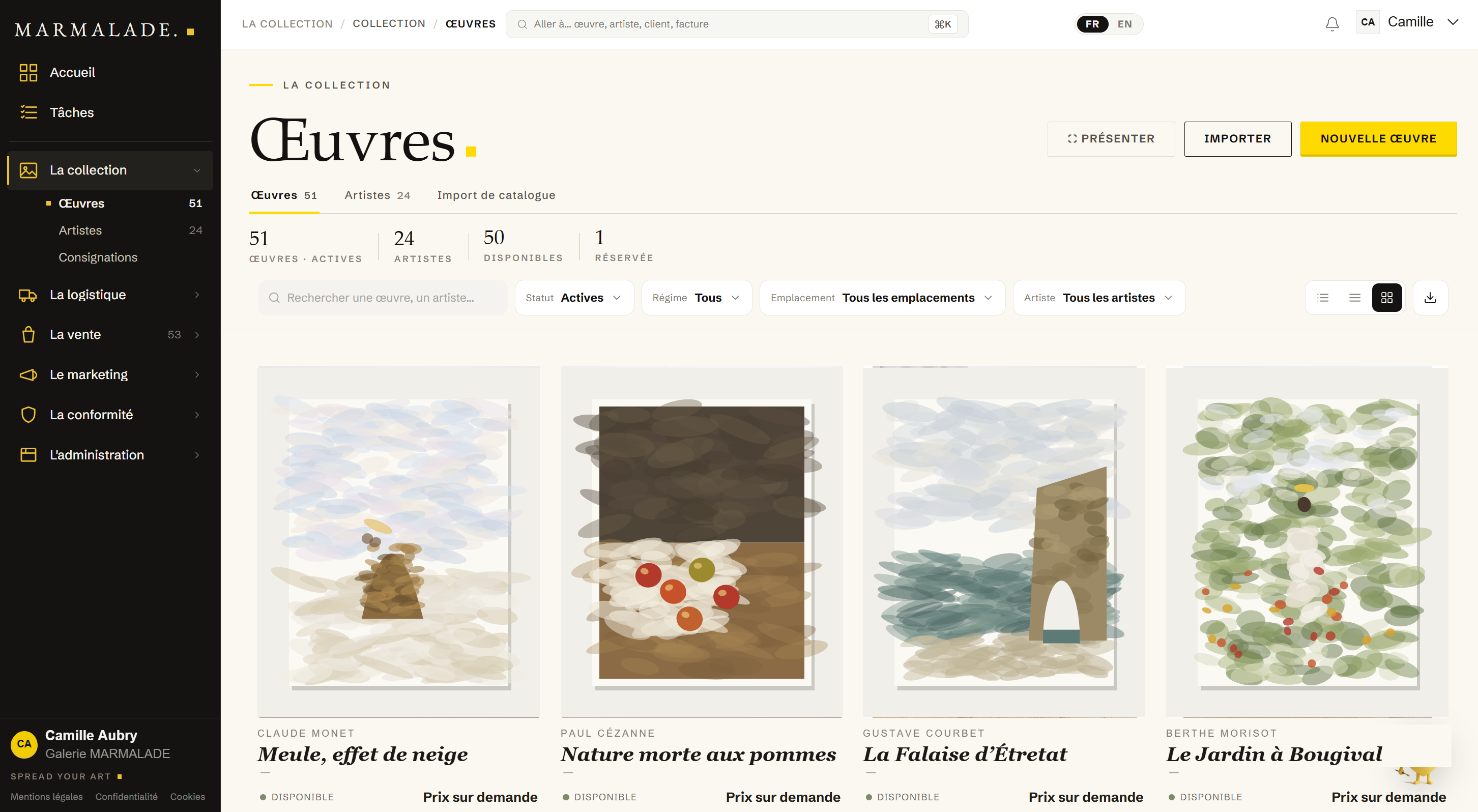Open notifications with the bell icon
The image size is (1478, 812).
pyautogui.click(x=1331, y=24)
